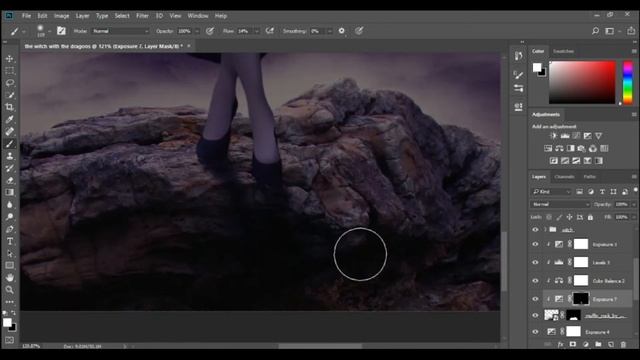The width and height of the screenshot is (640, 360).
Task: Create a new layer
Action: point(611,344)
